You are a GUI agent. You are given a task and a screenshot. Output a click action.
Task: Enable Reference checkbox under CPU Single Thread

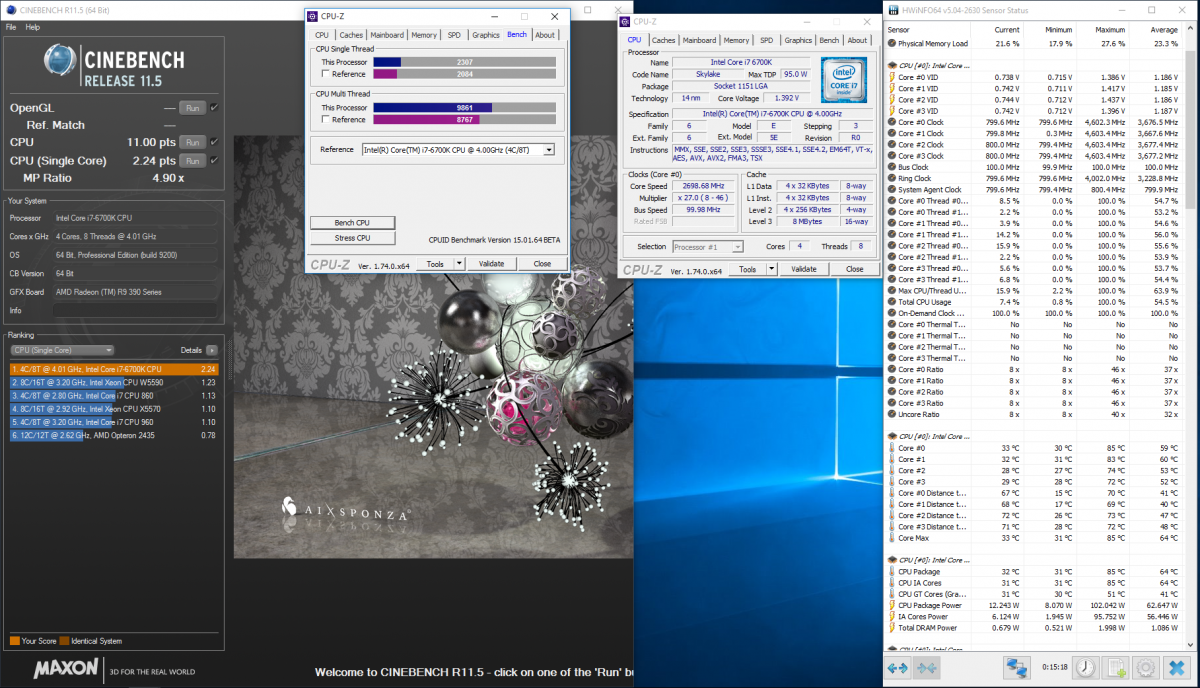tap(325, 74)
